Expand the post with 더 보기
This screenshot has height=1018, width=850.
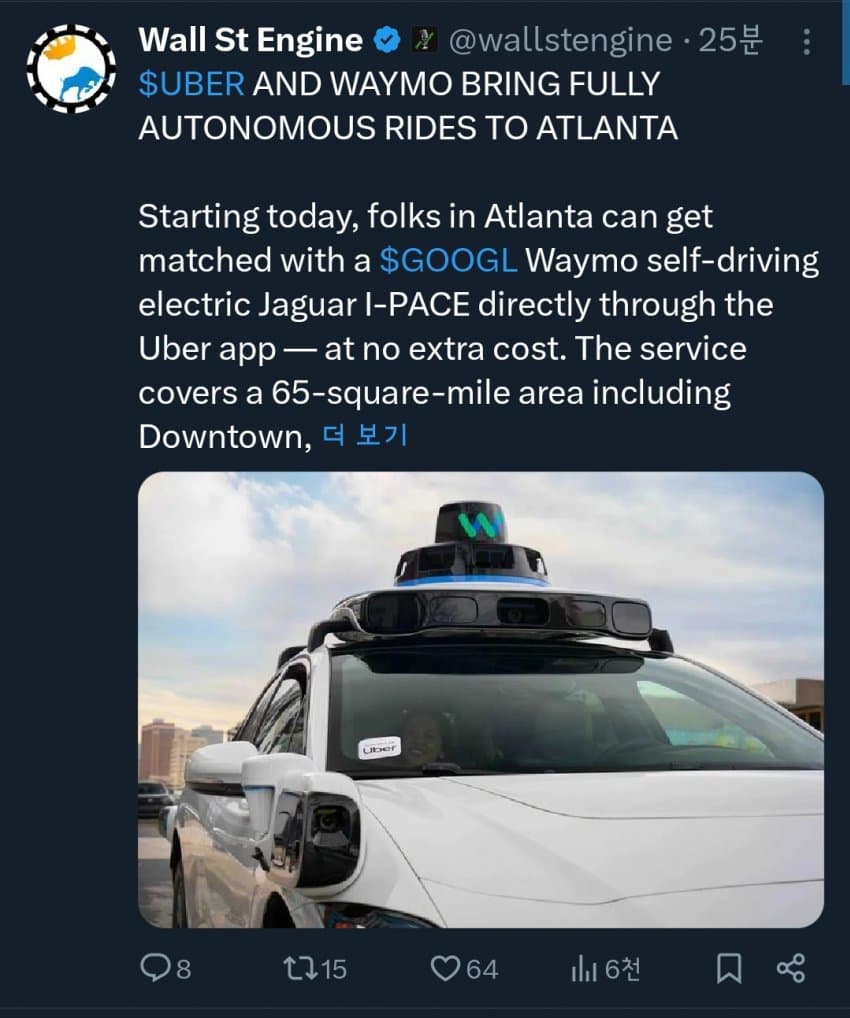click(365, 436)
